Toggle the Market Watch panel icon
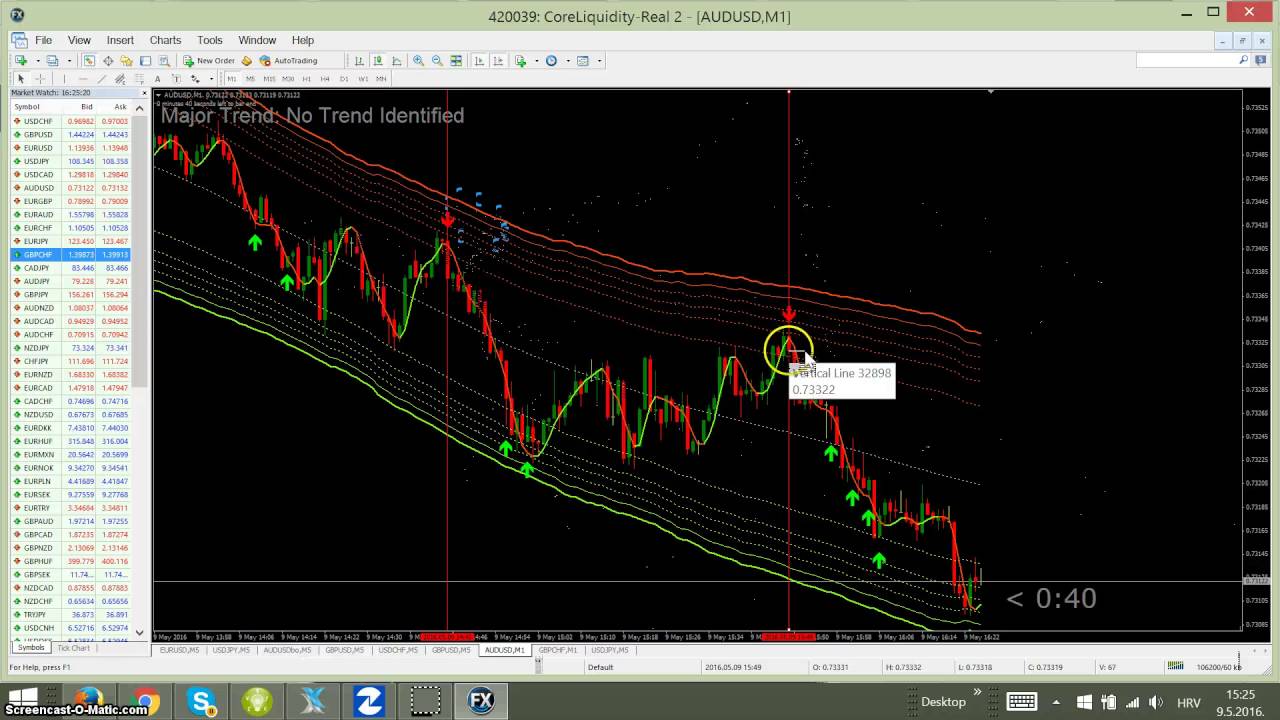 tap(89, 61)
